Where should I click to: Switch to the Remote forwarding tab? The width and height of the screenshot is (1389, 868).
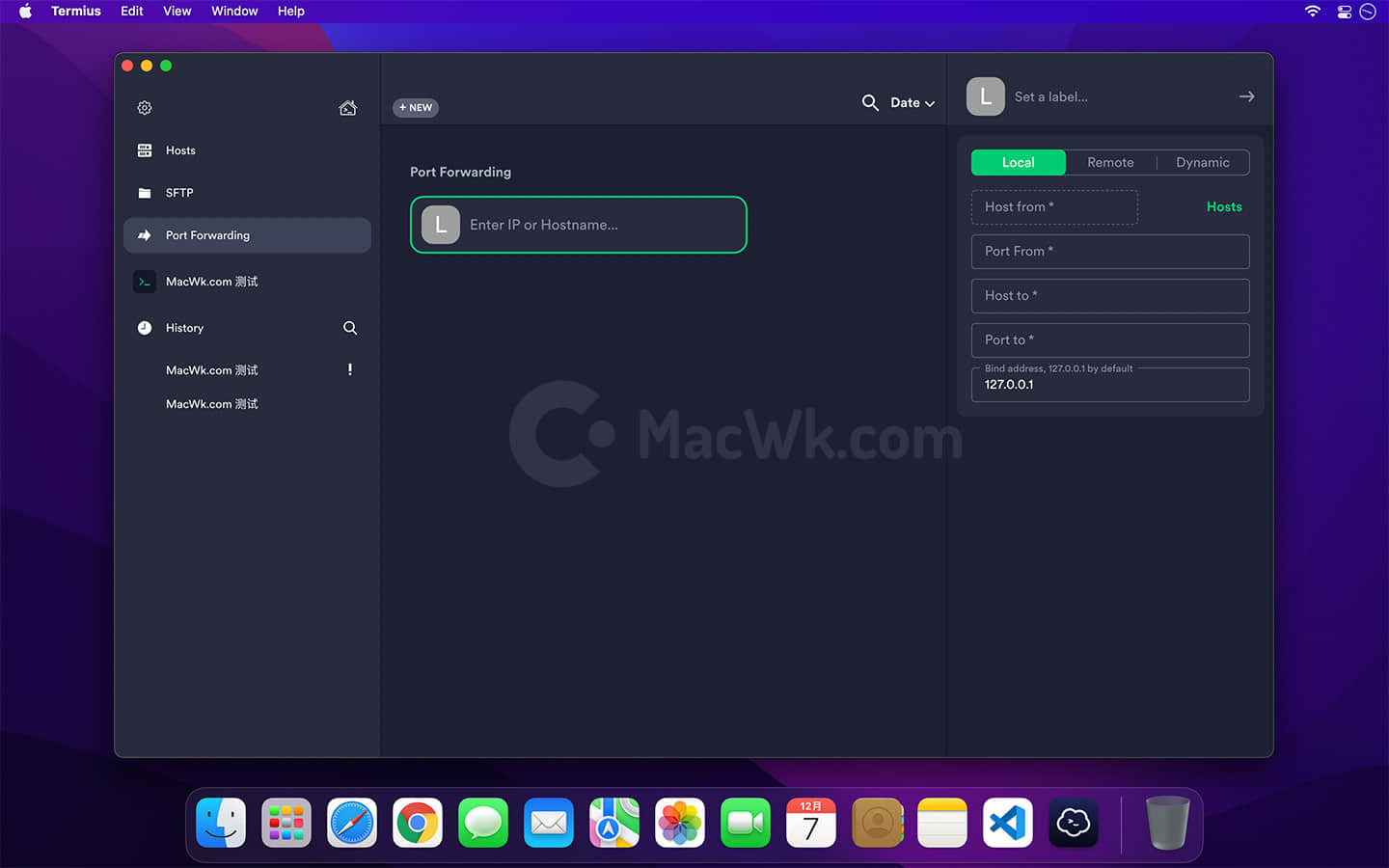[1110, 163]
